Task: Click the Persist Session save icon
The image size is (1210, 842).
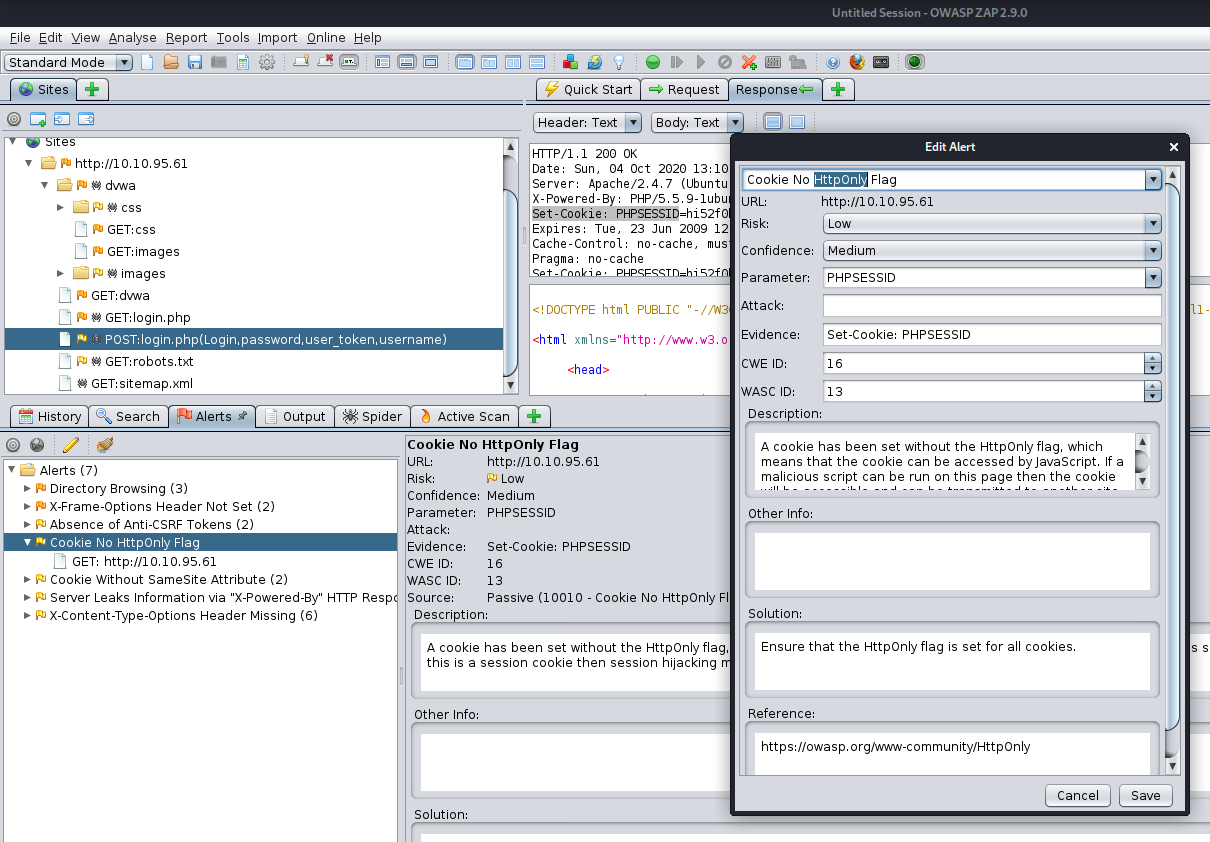Action: (195, 62)
